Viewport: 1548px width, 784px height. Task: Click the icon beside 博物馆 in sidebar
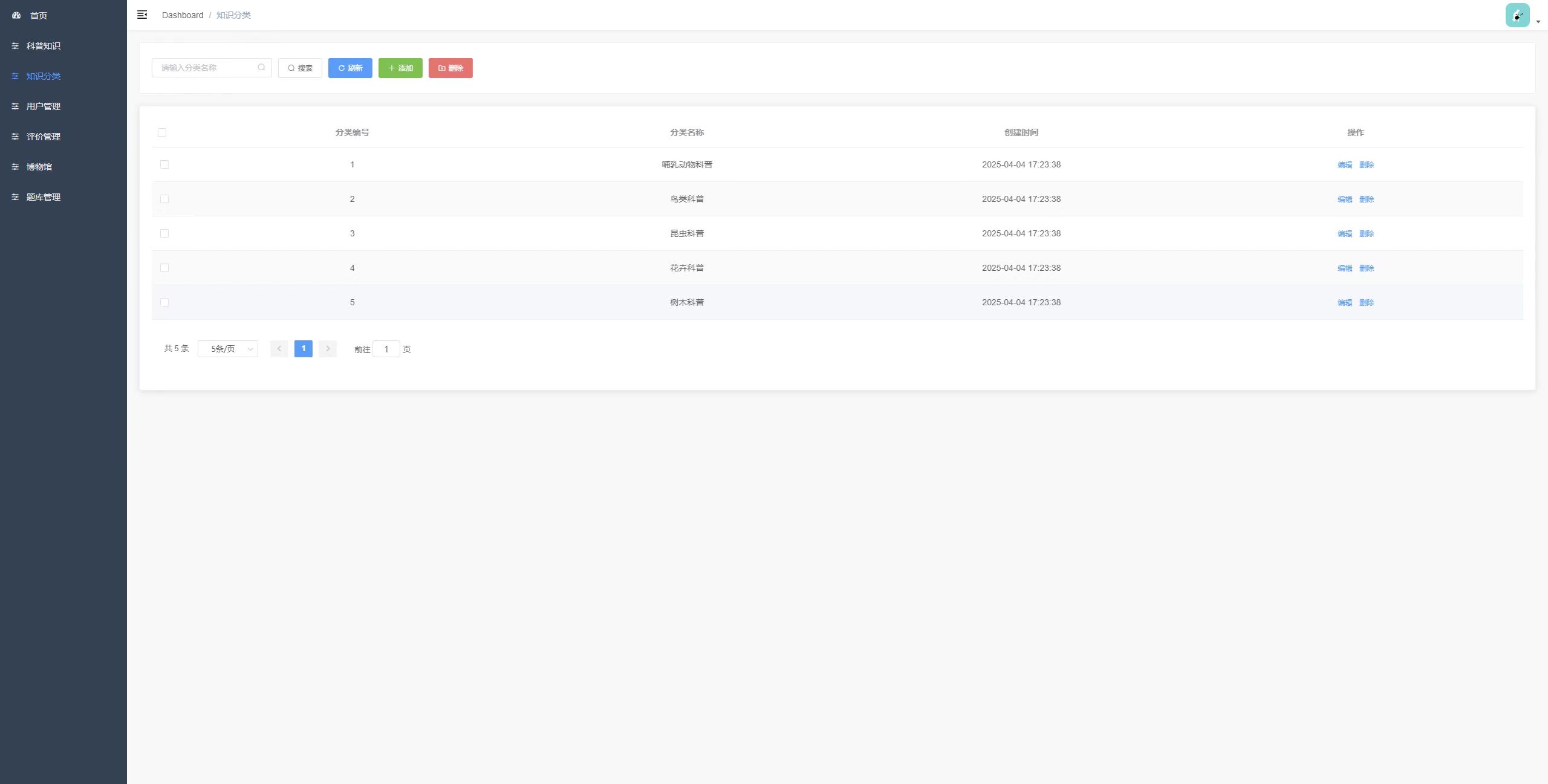pyautogui.click(x=15, y=167)
